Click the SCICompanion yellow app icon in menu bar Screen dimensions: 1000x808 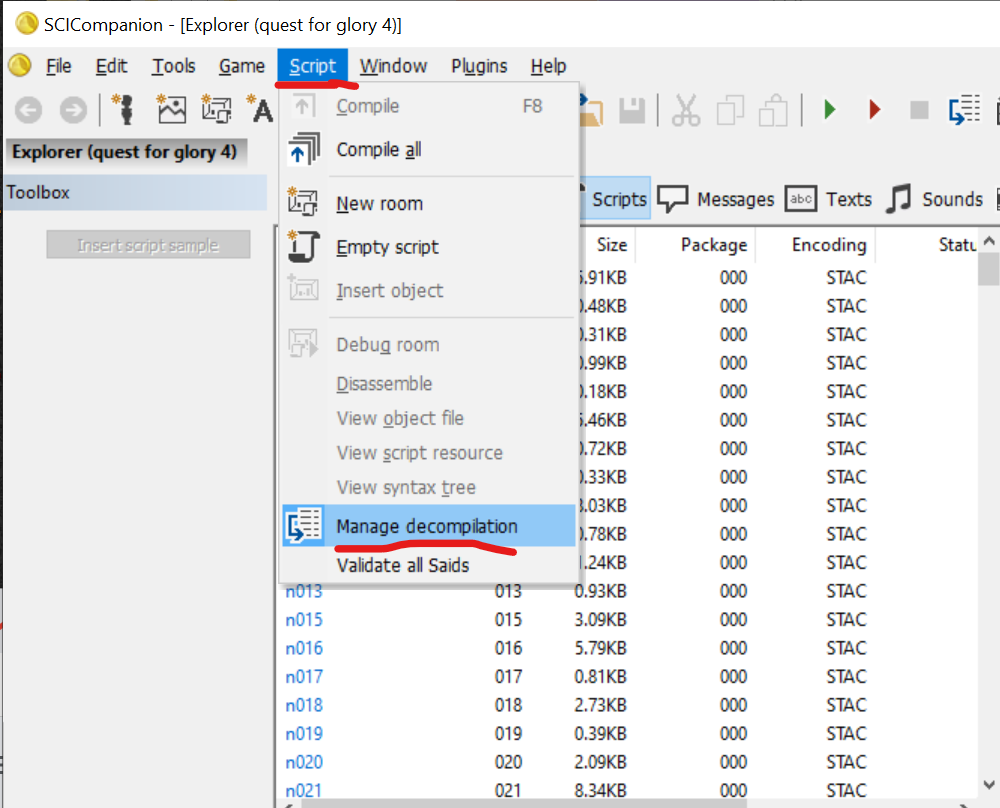20,65
